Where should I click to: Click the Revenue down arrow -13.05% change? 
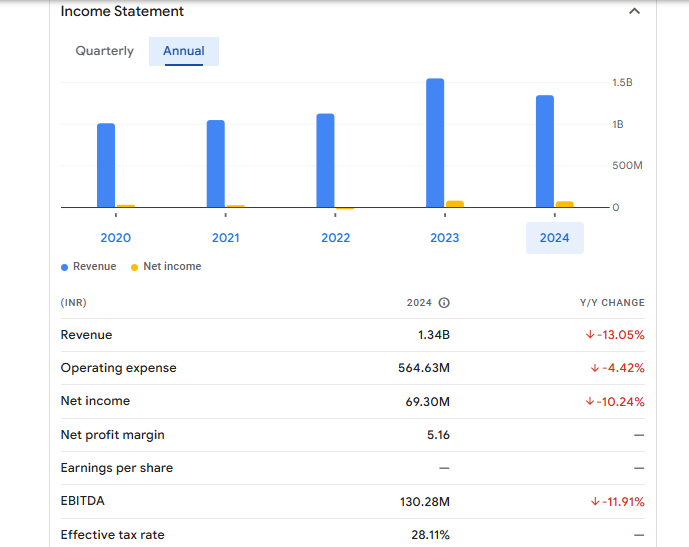pos(615,335)
